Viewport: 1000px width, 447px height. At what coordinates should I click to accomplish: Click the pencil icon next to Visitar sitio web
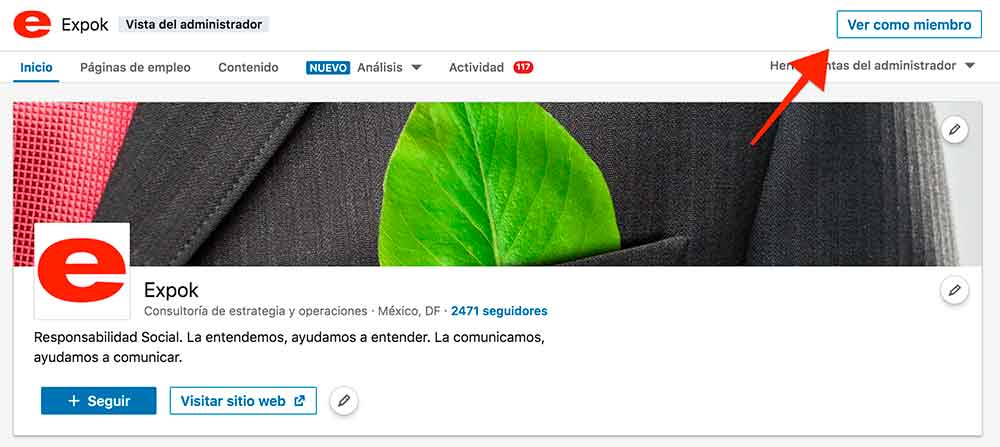(344, 401)
